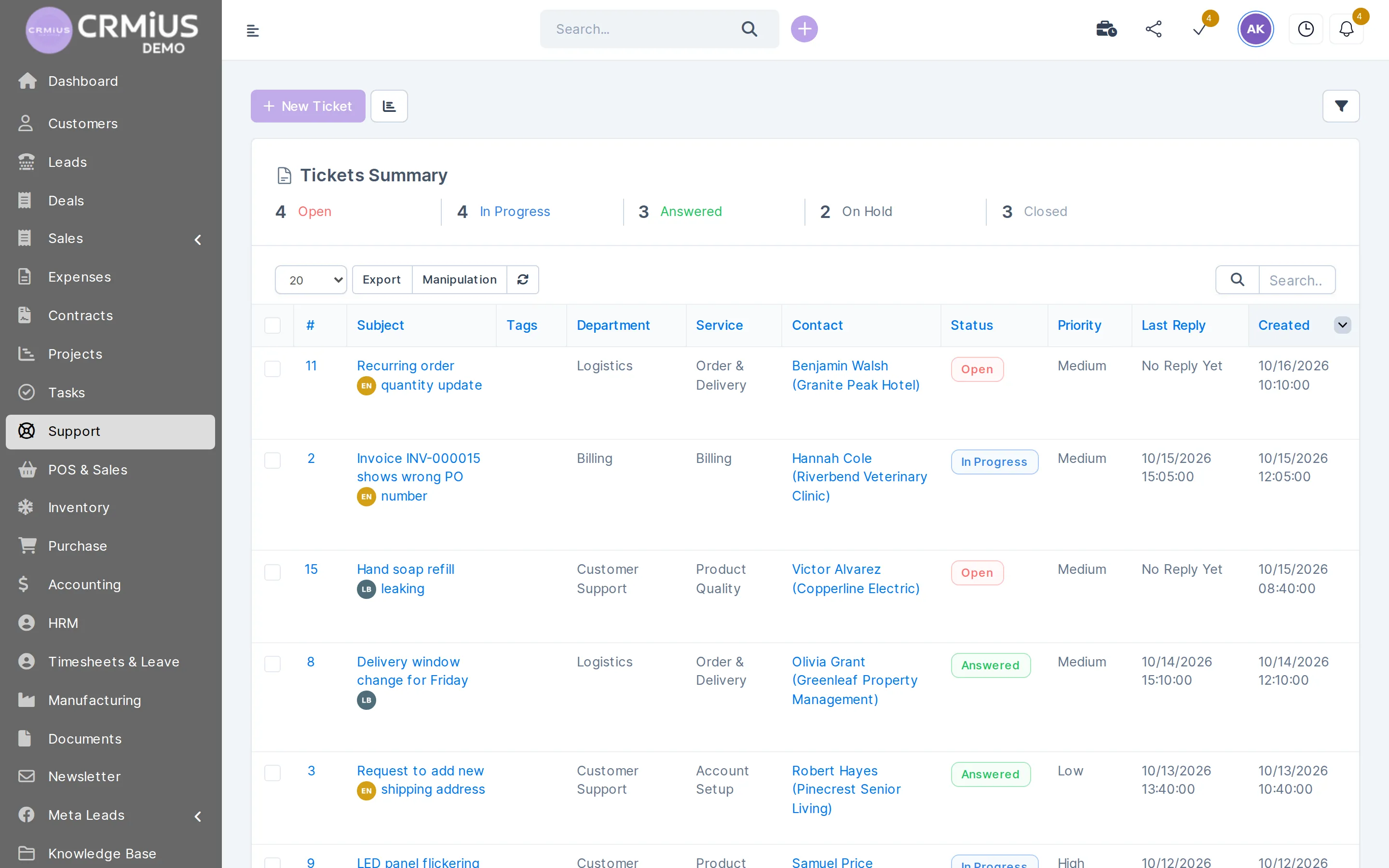Tick the select-all tickets checkbox

272,325
